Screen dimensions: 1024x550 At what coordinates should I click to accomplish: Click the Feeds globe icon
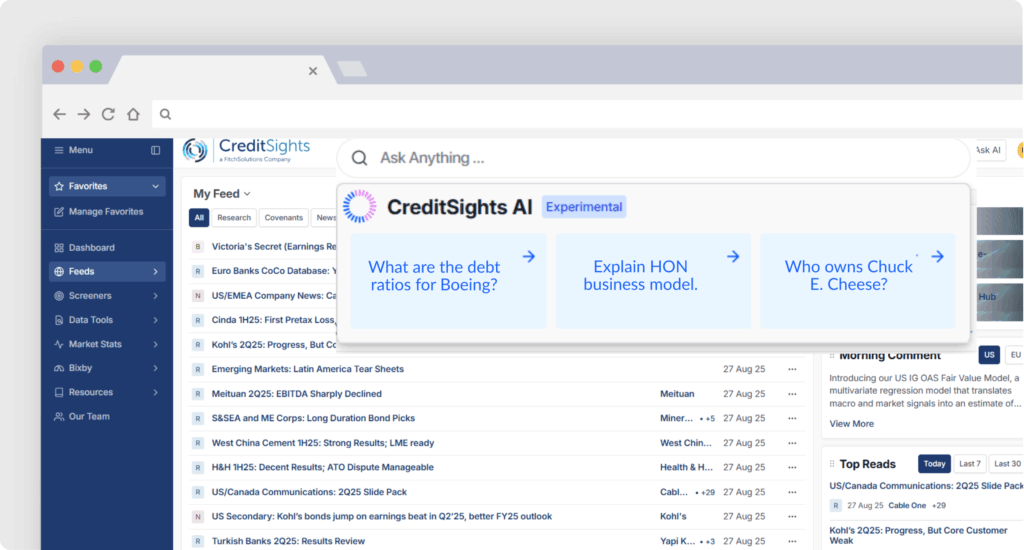tap(59, 272)
